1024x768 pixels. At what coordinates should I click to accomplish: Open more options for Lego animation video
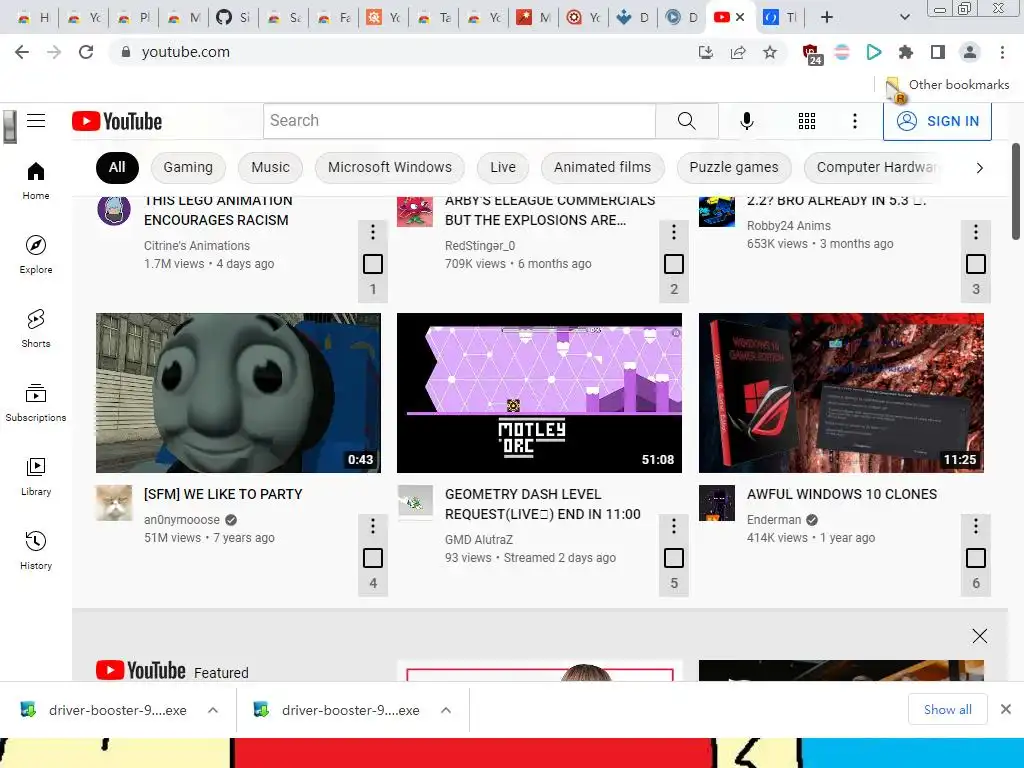(x=373, y=231)
